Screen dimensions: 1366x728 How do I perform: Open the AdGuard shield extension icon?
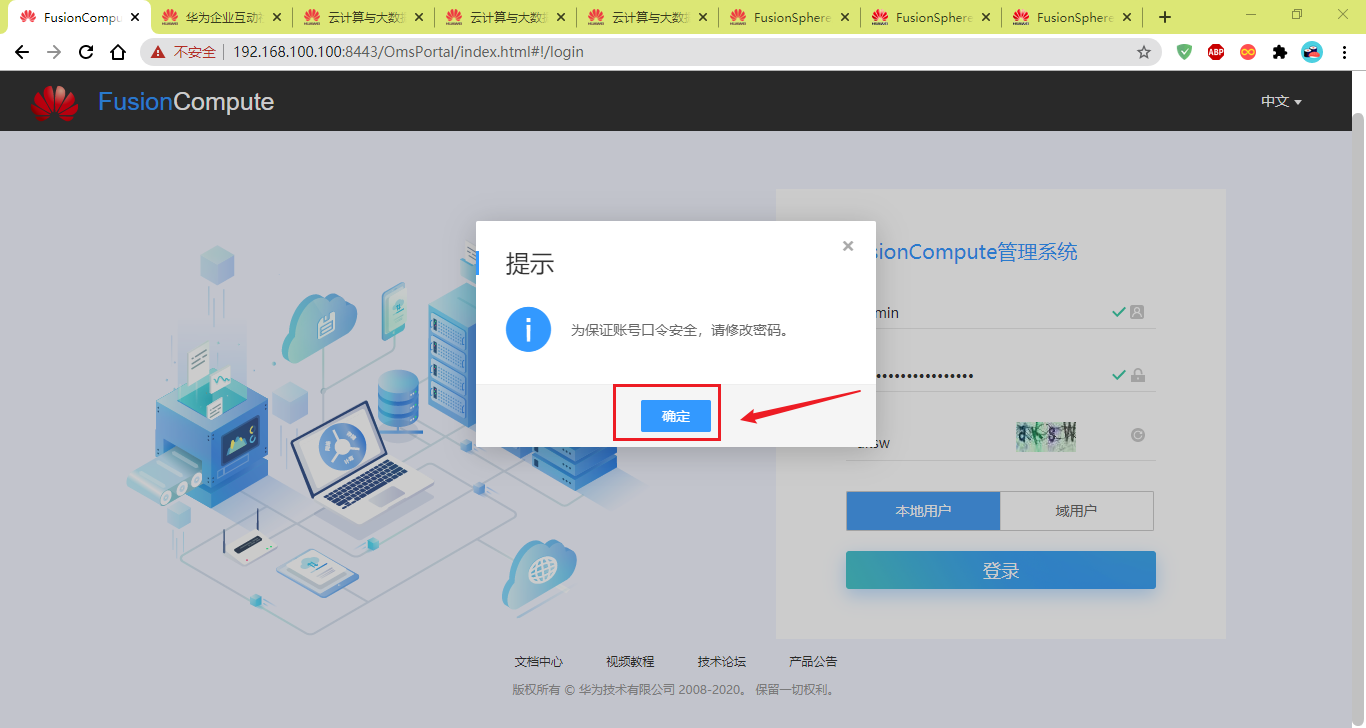1184,51
